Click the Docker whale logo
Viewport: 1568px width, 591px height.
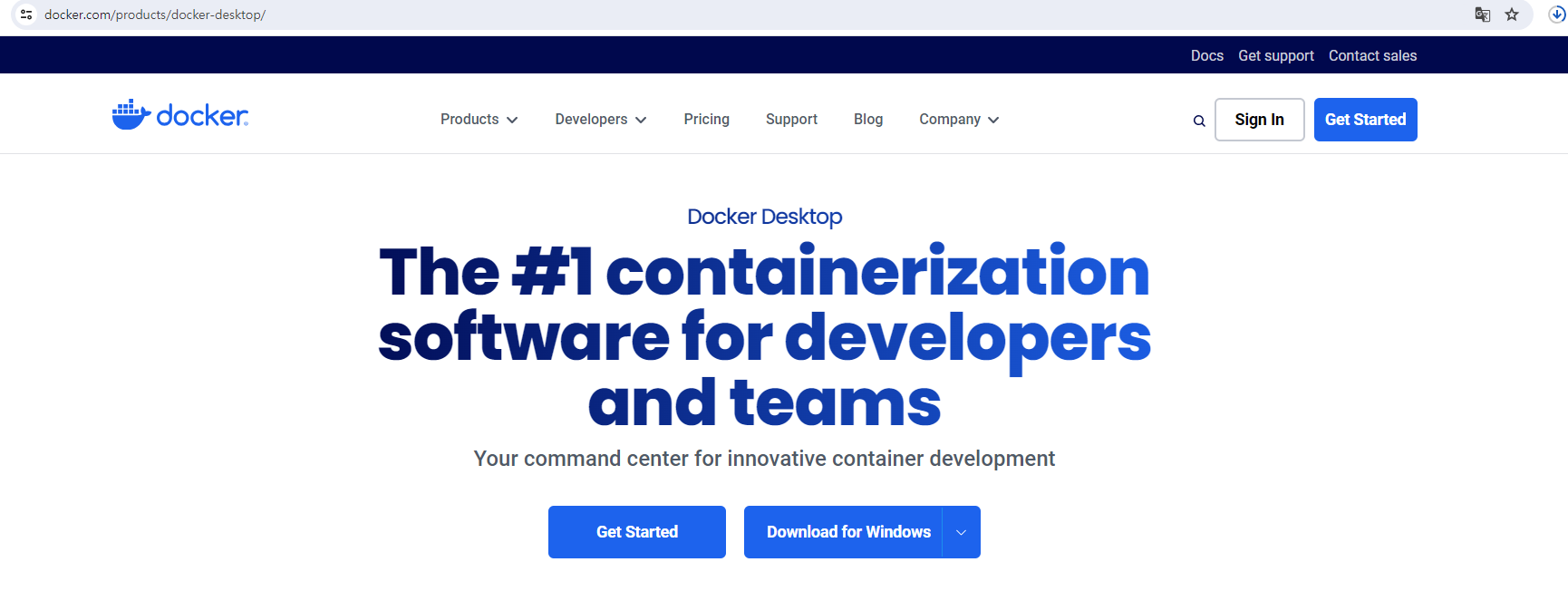point(179,115)
